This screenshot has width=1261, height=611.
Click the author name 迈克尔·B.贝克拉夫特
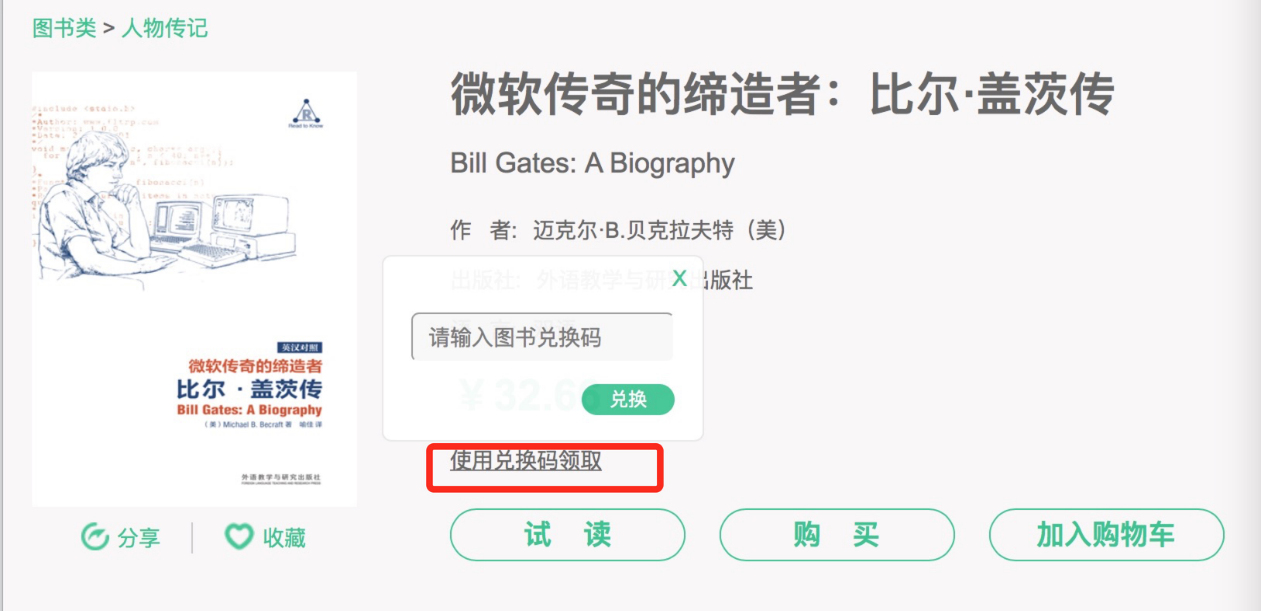click(660, 231)
